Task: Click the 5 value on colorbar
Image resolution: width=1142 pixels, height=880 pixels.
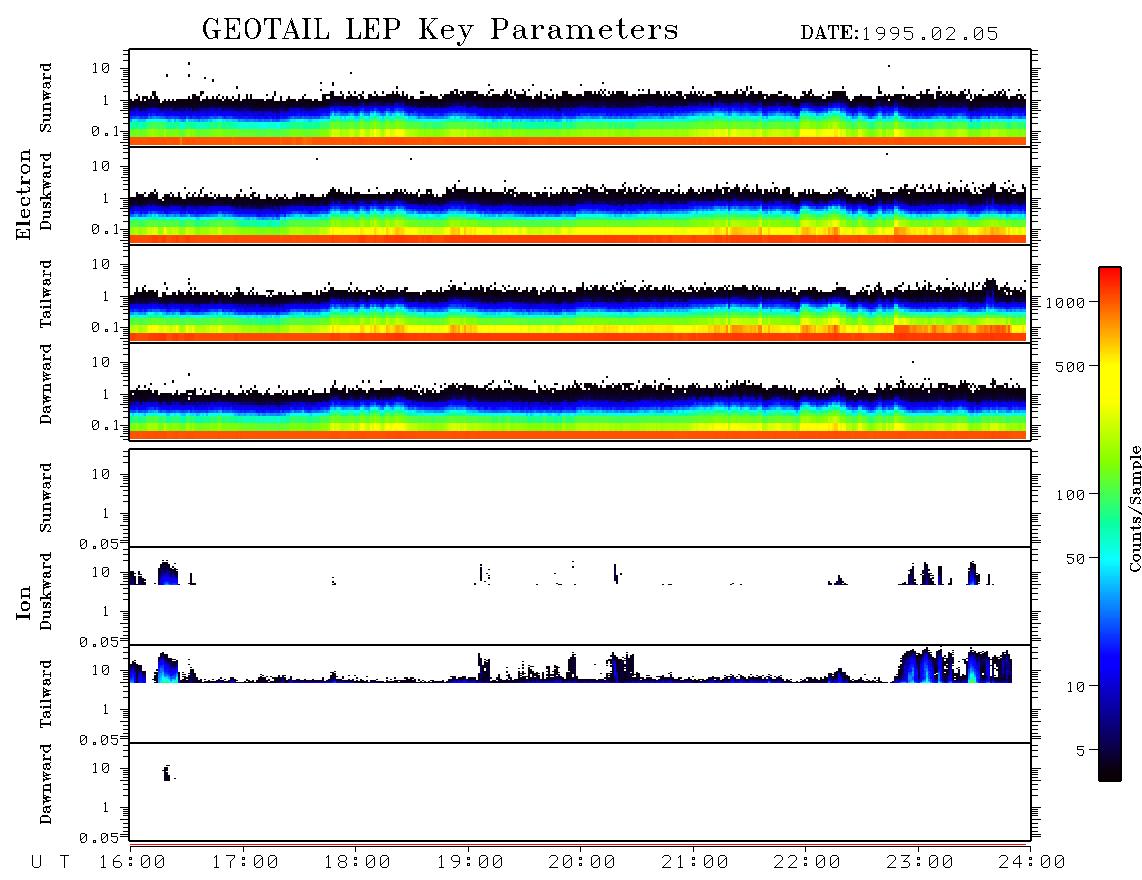Action: pos(1080,750)
